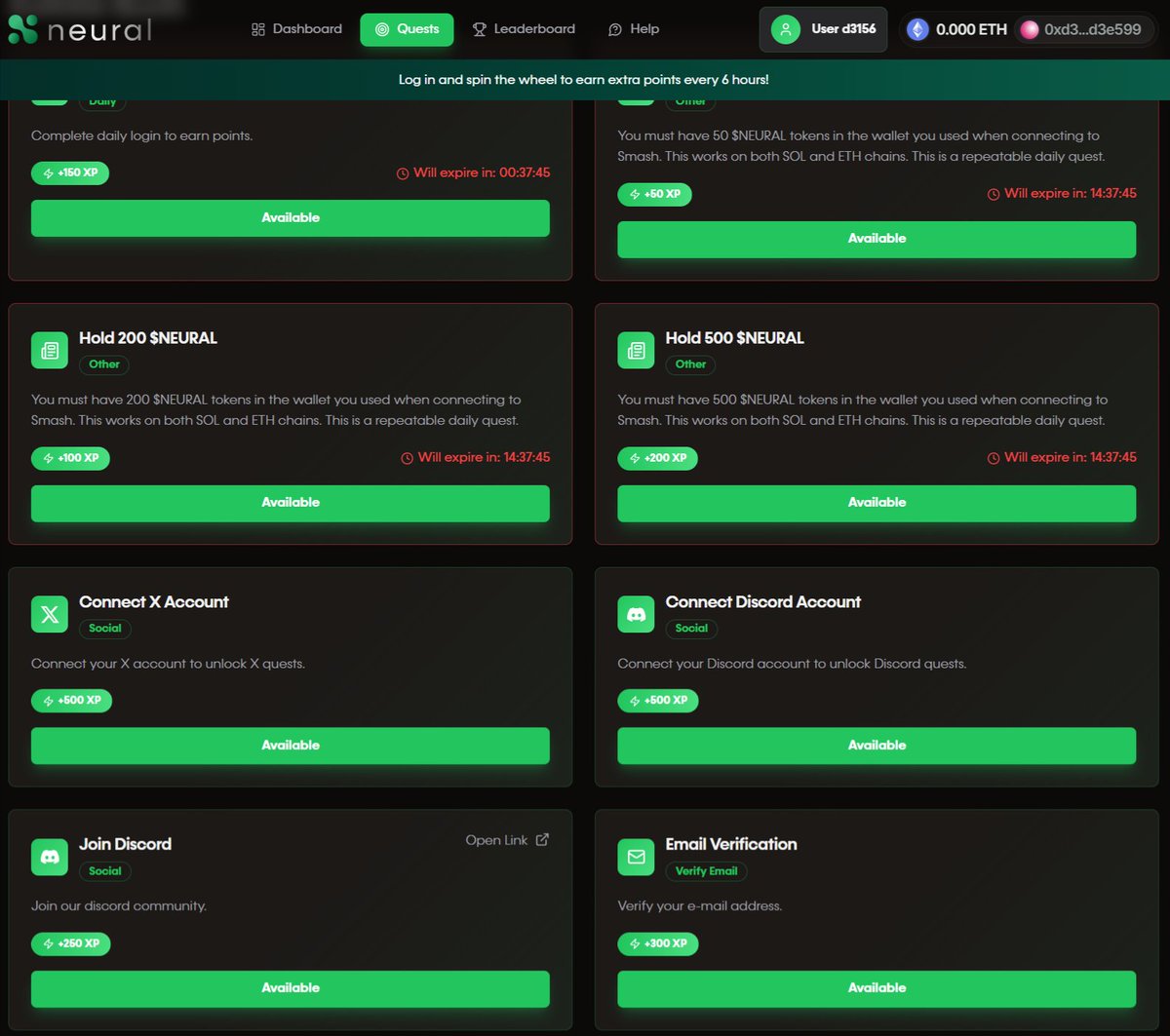Click the +100 XP badge
Screen dimensions: 1170x1036
[x=70, y=458]
